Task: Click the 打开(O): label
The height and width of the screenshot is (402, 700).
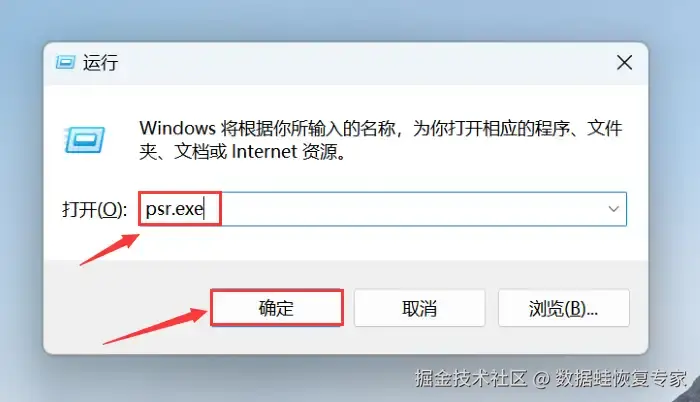Action: 94,209
